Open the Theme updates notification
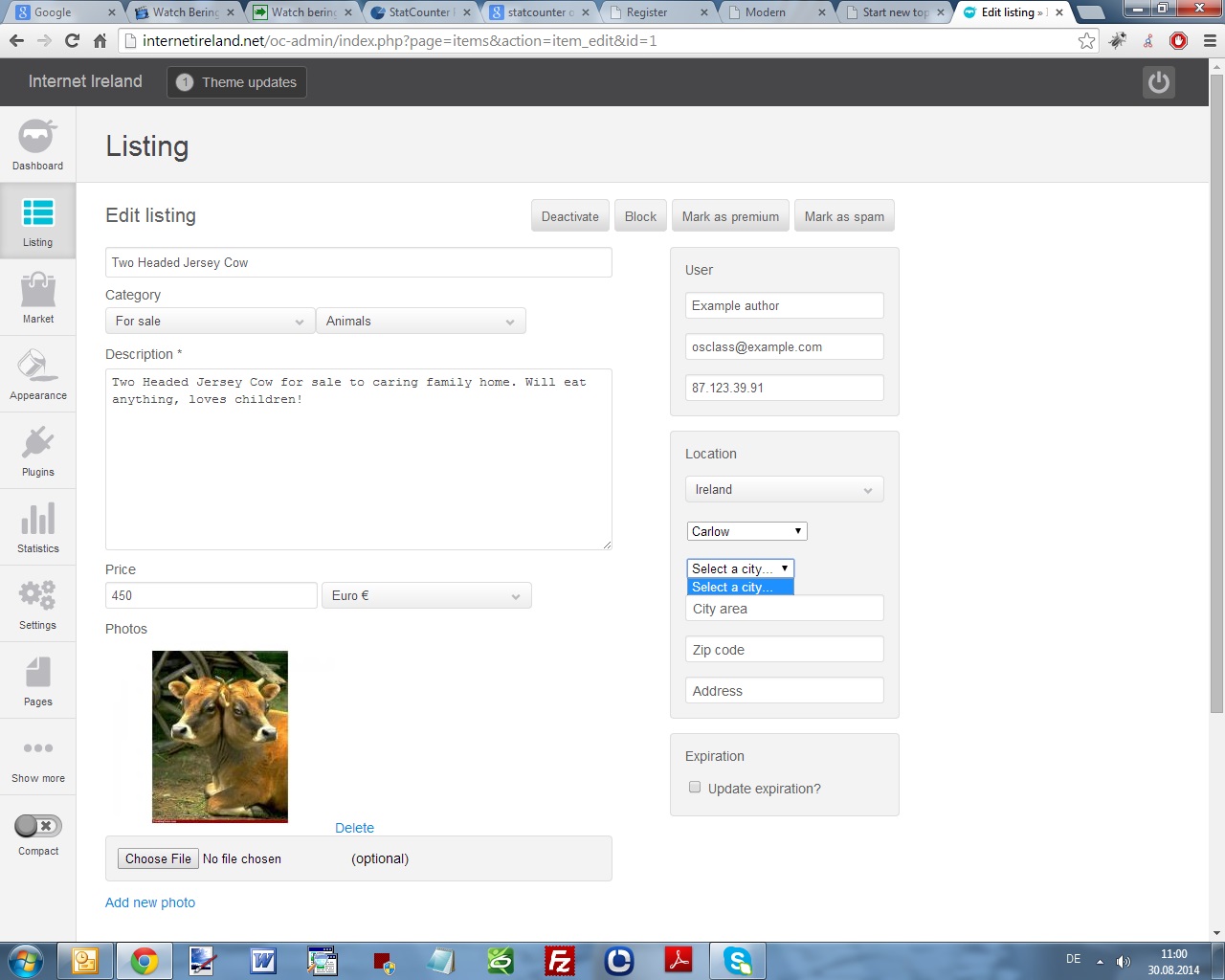 pos(237,82)
